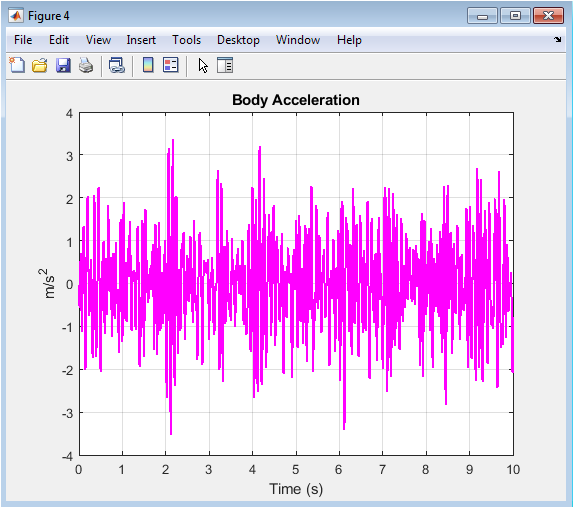Open the View menu
This screenshot has width=574, height=508.
coord(98,40)
